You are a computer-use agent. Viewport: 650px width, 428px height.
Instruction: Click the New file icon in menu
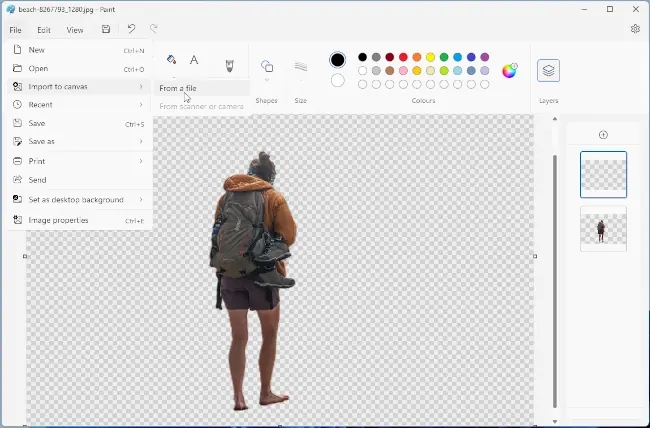(17, 50)
